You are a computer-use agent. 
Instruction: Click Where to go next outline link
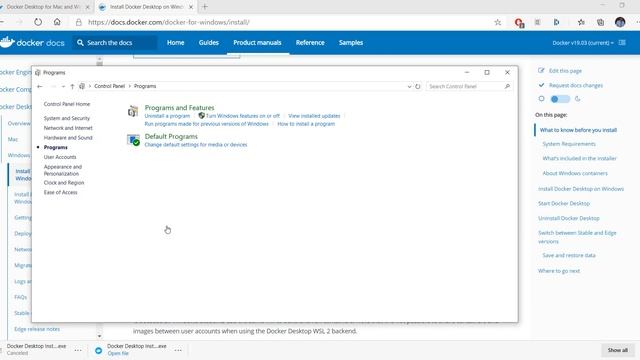[x=558, y=271]
